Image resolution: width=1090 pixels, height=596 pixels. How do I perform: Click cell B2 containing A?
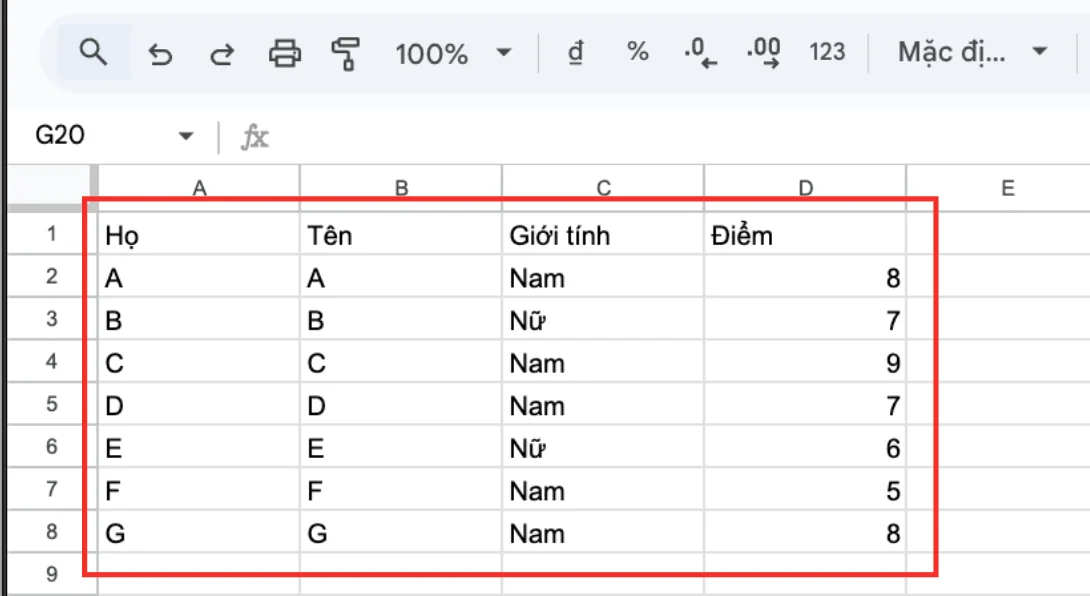click(x=401, y=277)
